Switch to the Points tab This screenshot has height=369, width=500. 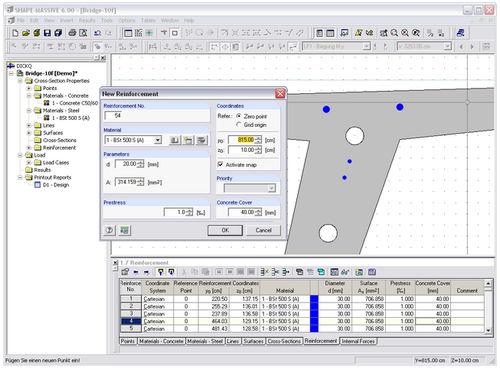pyautogui.click(x=128, y=341)
